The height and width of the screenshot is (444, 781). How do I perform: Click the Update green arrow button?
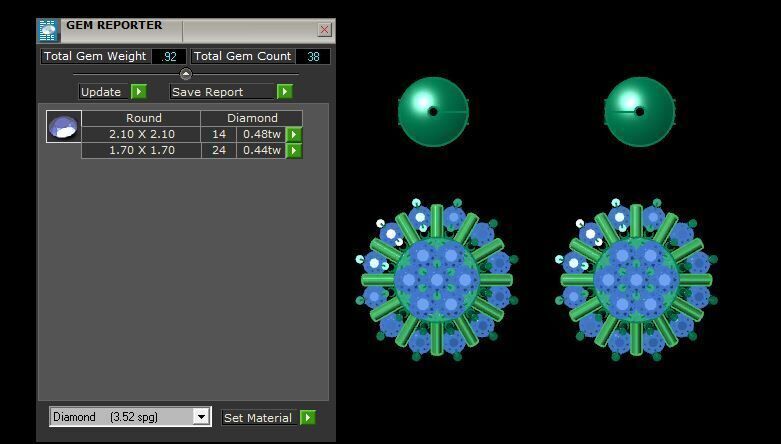138,92
